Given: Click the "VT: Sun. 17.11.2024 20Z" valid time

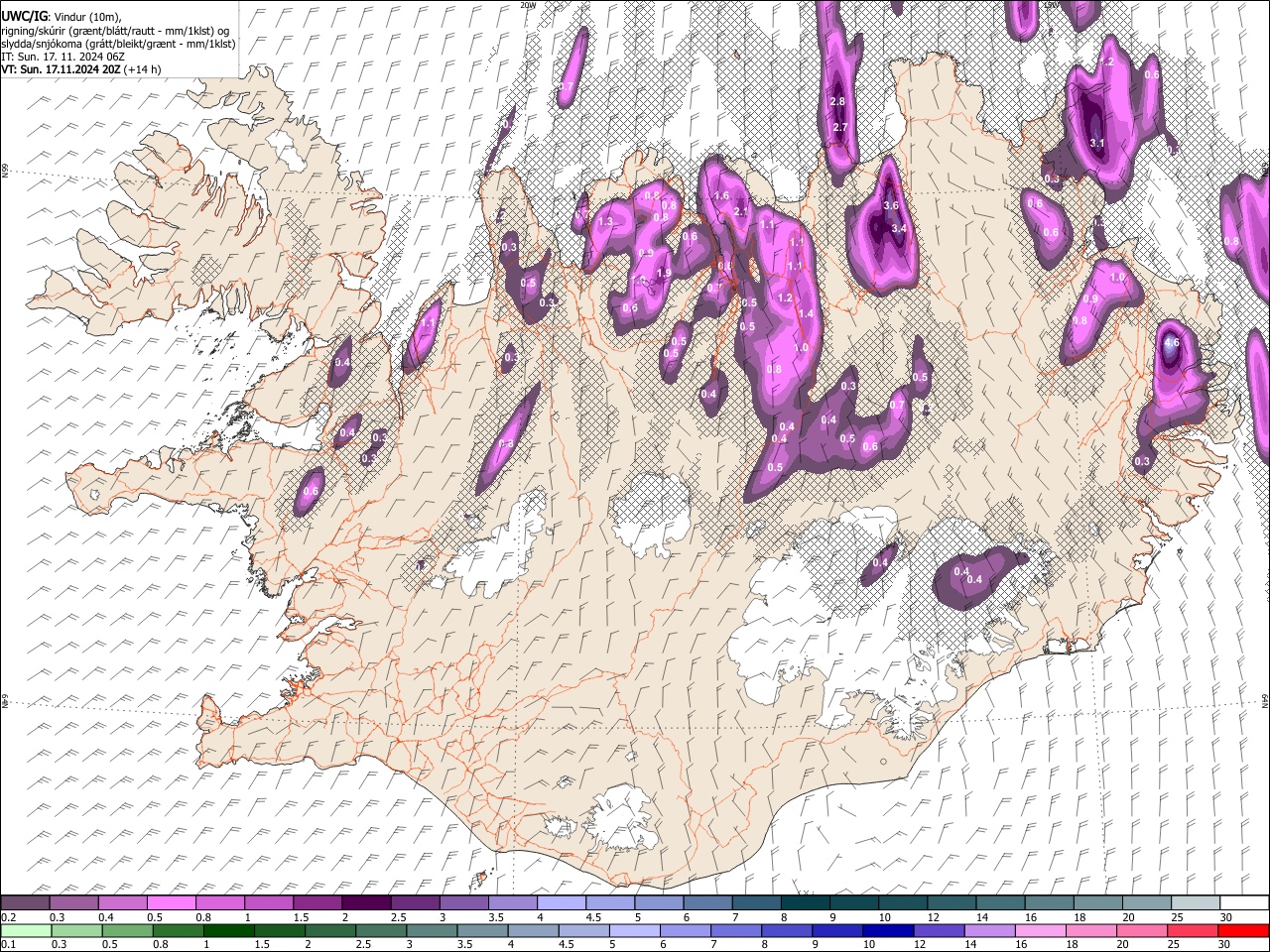Looking at the screenshot, I should [x=61, y=69].
